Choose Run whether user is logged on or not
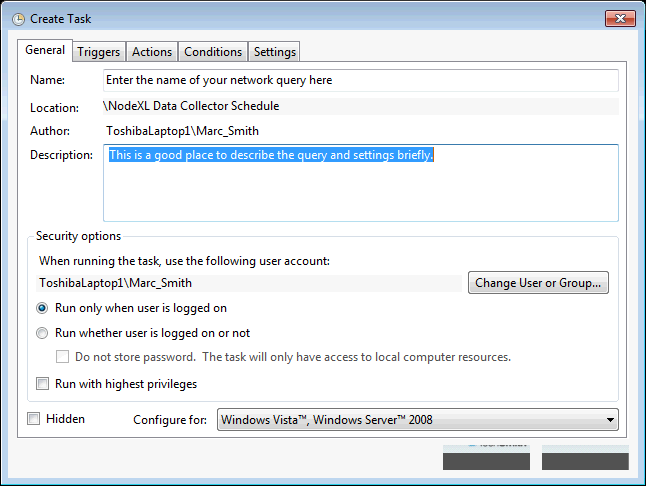Image resolution: width=646 pixels, height=486 pixels. (x=42, y=333)
